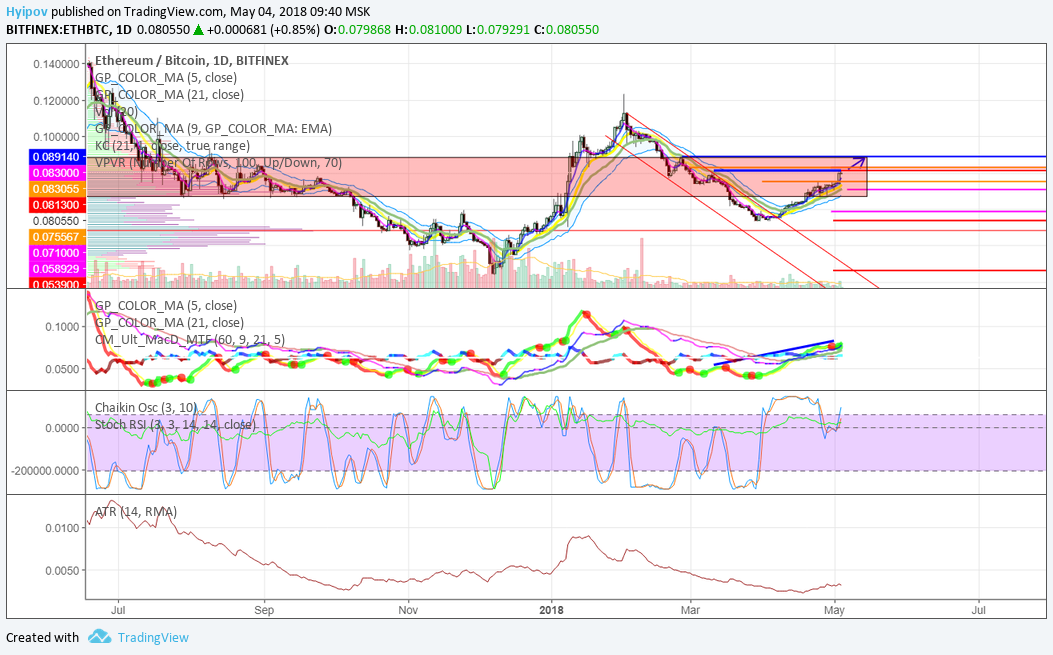The height and width of the screenshot is (655, 1053).
Task: Click the TradingView cloud logo icon
Action: [99, 636]
